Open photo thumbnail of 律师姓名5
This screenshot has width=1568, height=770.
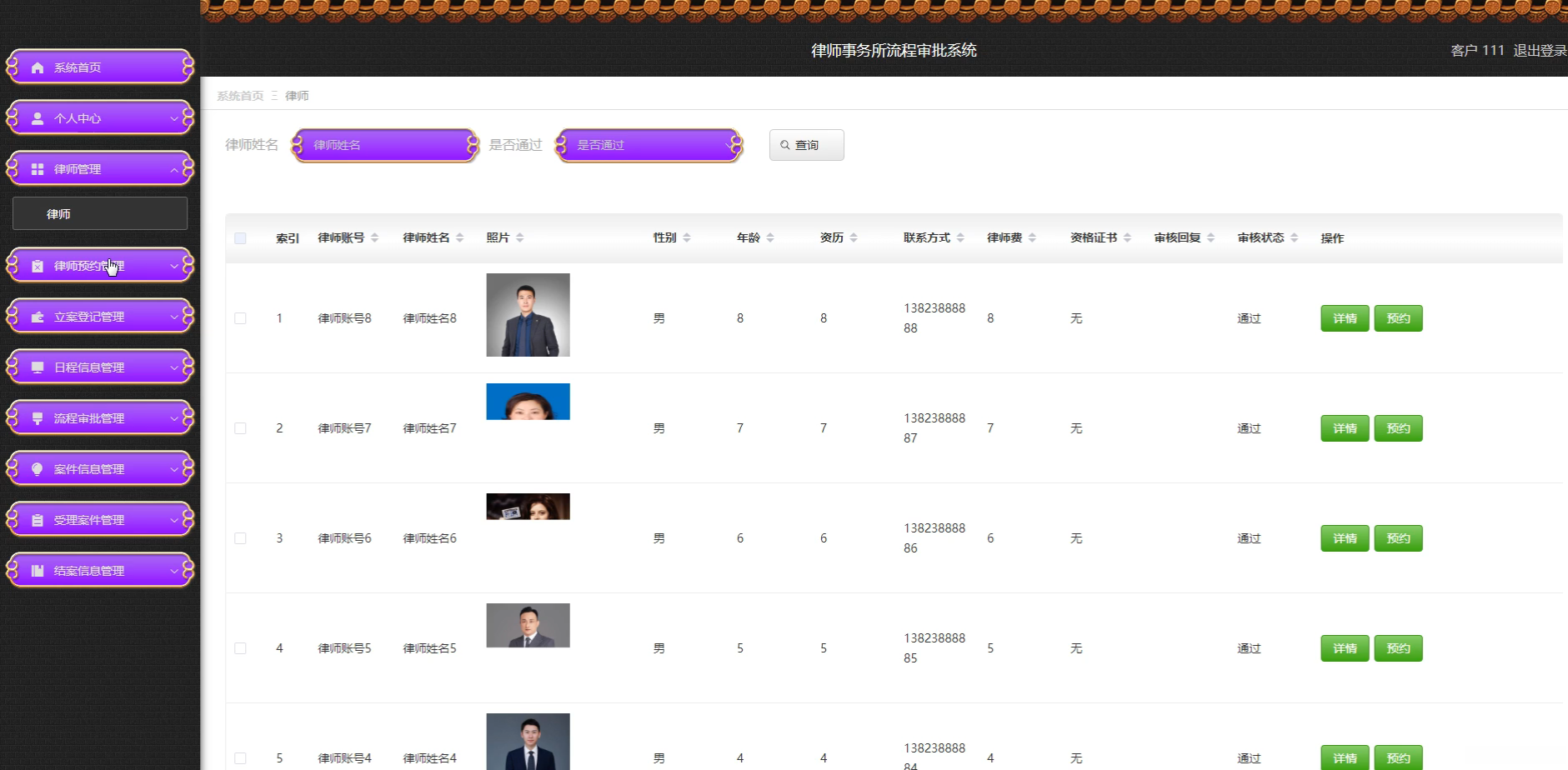pos(528,625)
